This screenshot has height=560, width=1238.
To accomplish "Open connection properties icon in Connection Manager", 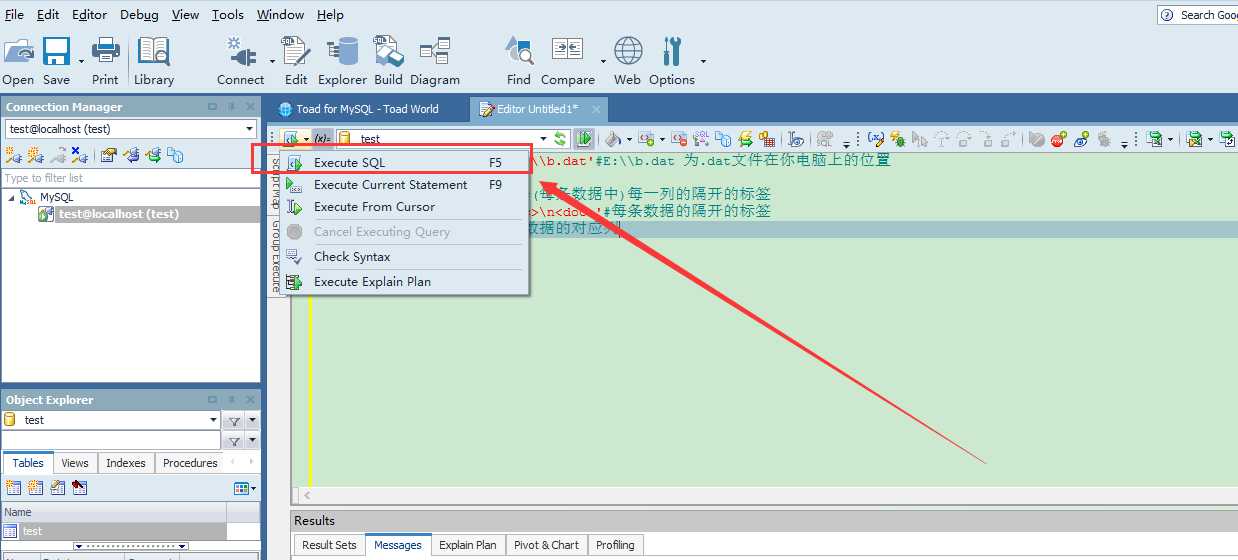I will [109, 155].
